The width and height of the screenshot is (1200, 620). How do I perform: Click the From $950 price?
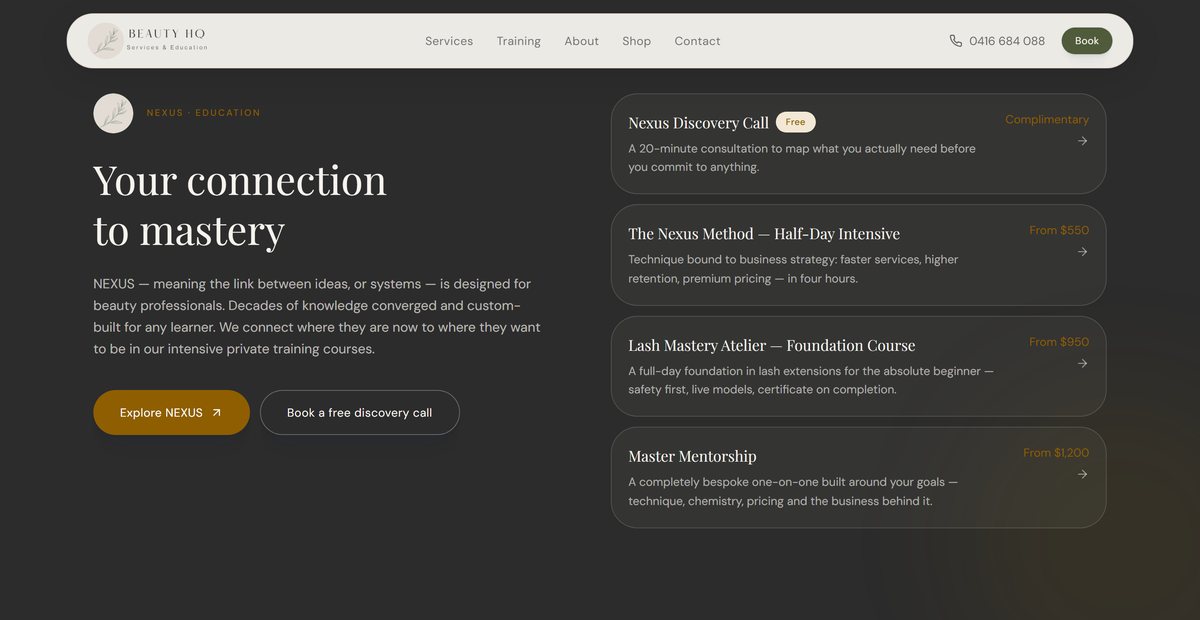point(1059,342)
